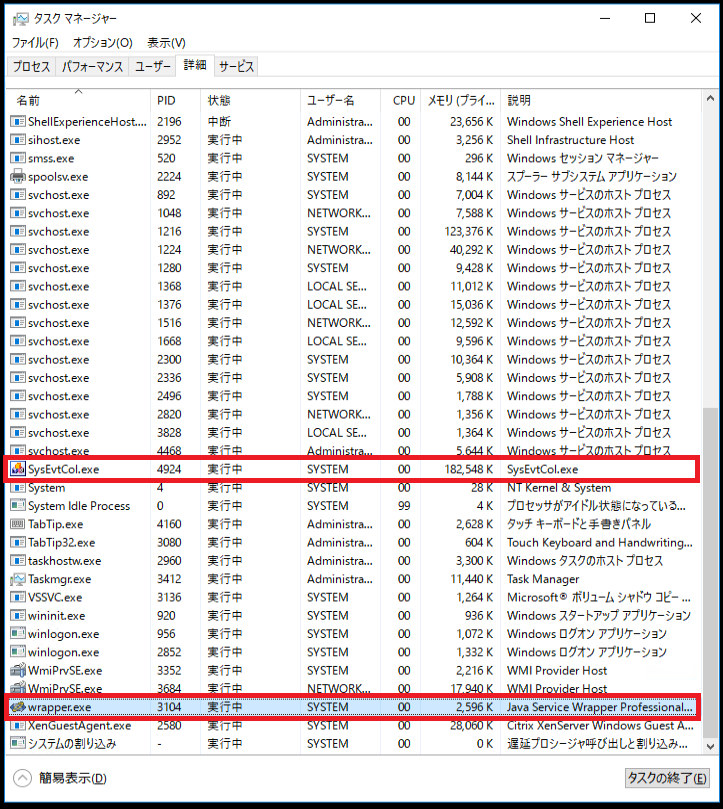Select memory value 123,376 K
Viewport: 723px width, 809px height.
coord(469,232)
